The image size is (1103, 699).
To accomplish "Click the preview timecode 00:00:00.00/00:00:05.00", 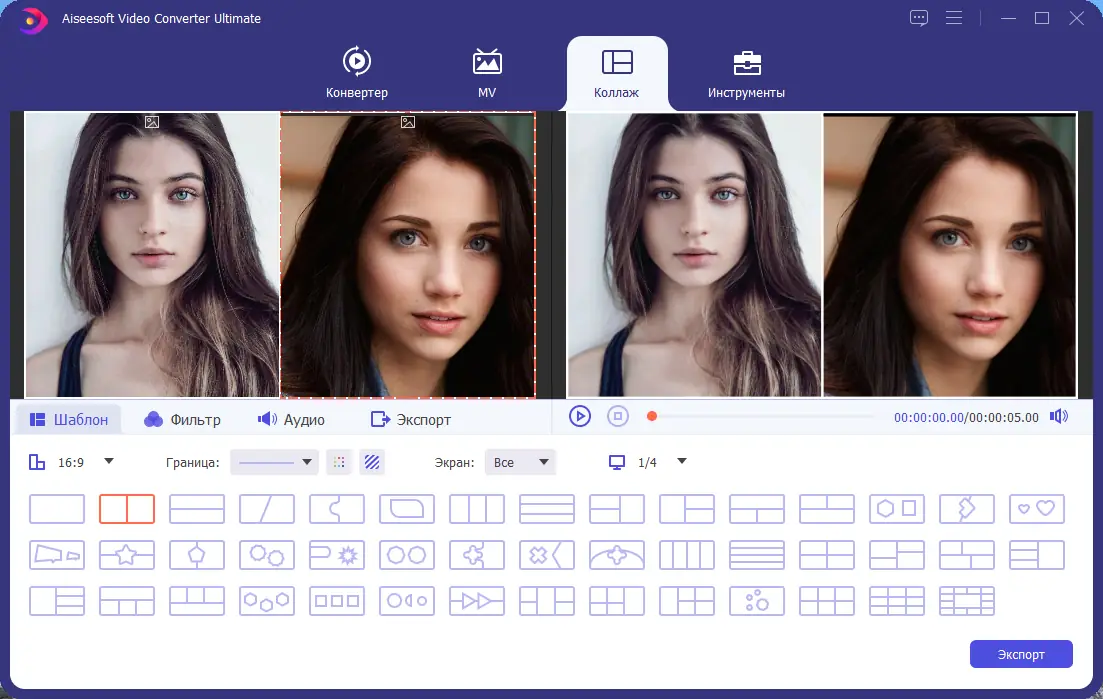I will pyautogui.click(x=966, y=418).
